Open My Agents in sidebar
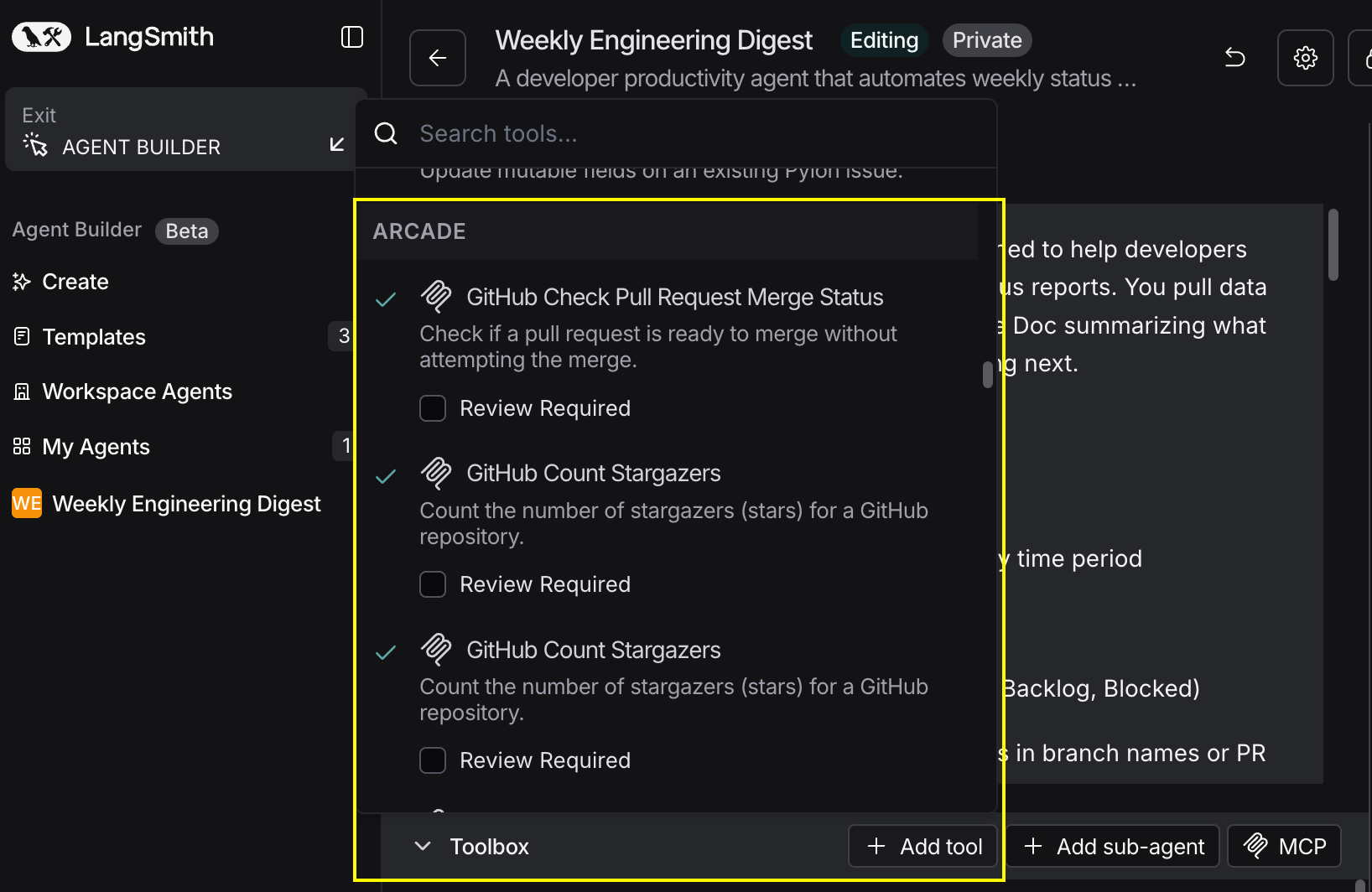Viewport: 1372px width, 892px height. tap(96, 447)
